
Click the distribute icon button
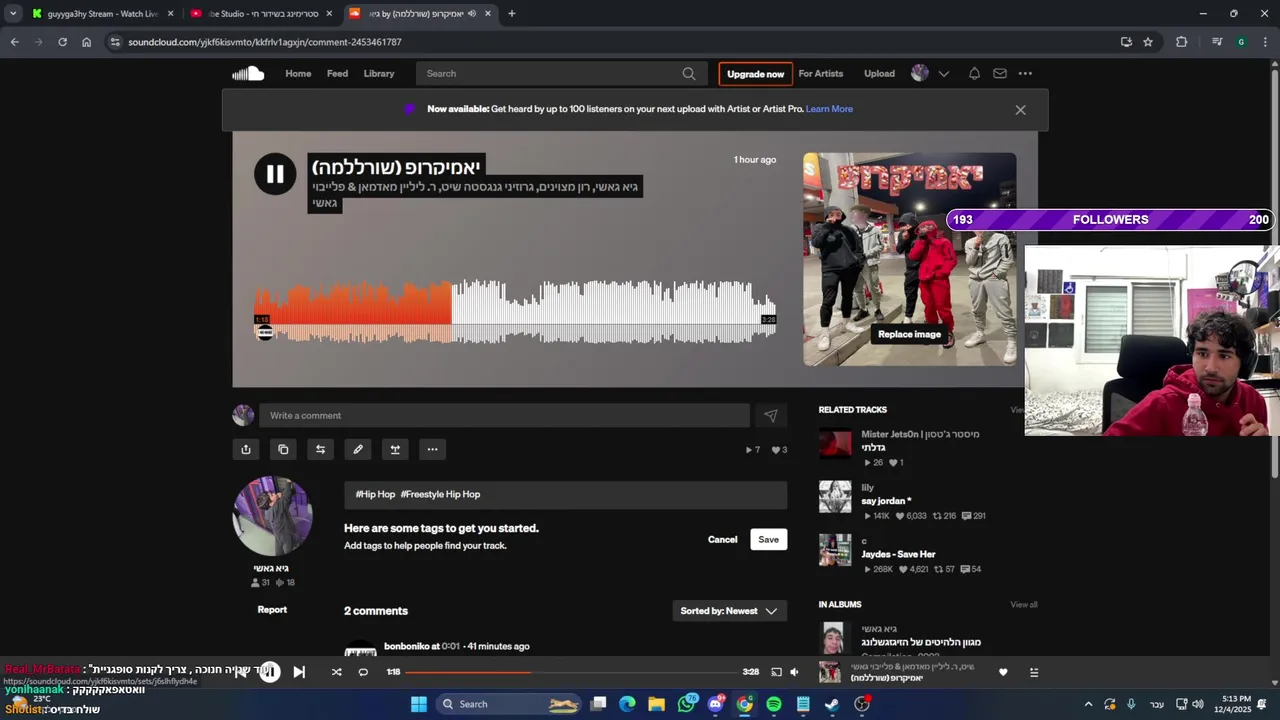pos(395,449)
